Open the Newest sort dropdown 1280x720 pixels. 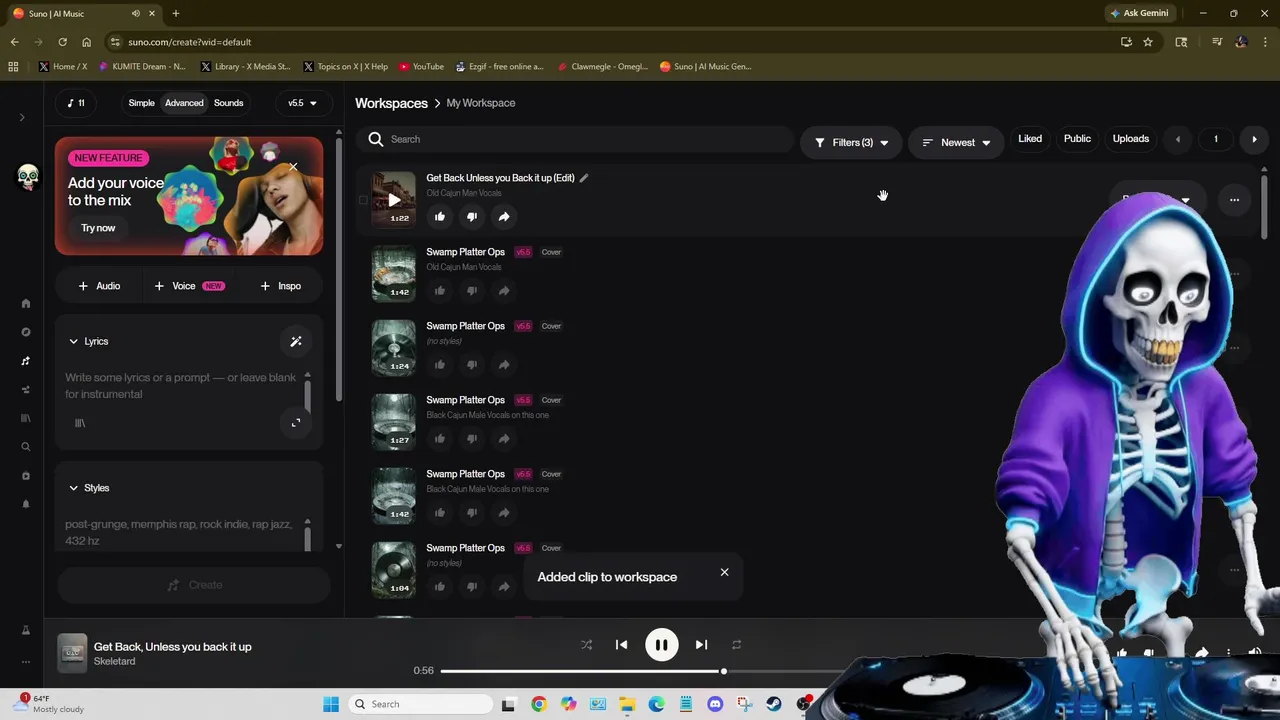pos(956,142)
